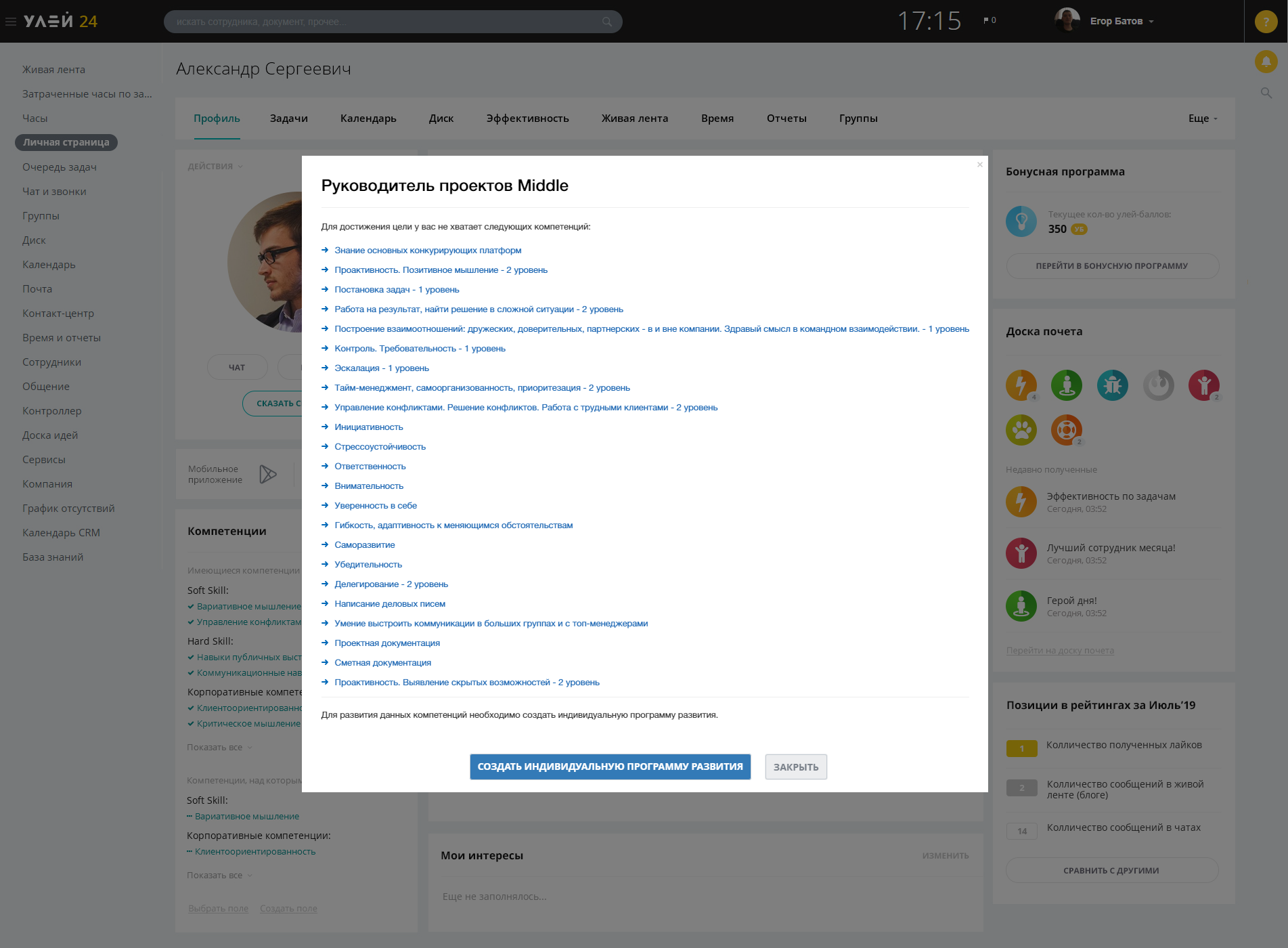This screenshot has width=1288, height=948.
Task: Click the yellow help question mark icon
Action: pyautogui.click(x=1266, y=22)
